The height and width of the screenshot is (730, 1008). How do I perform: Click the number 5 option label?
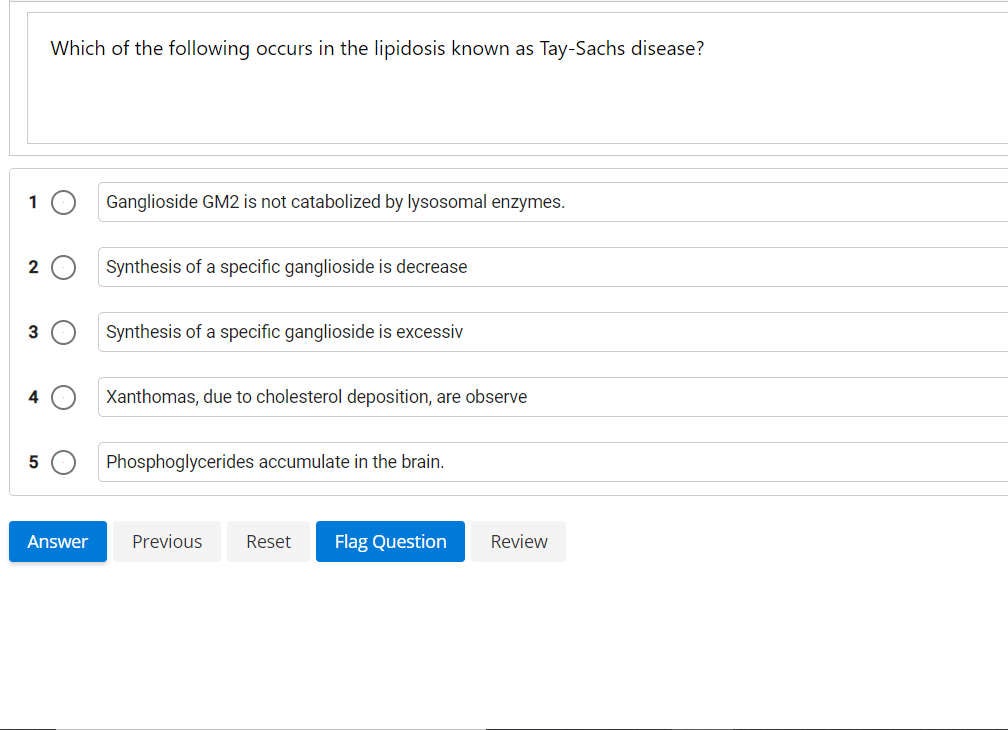pos(33,462)
